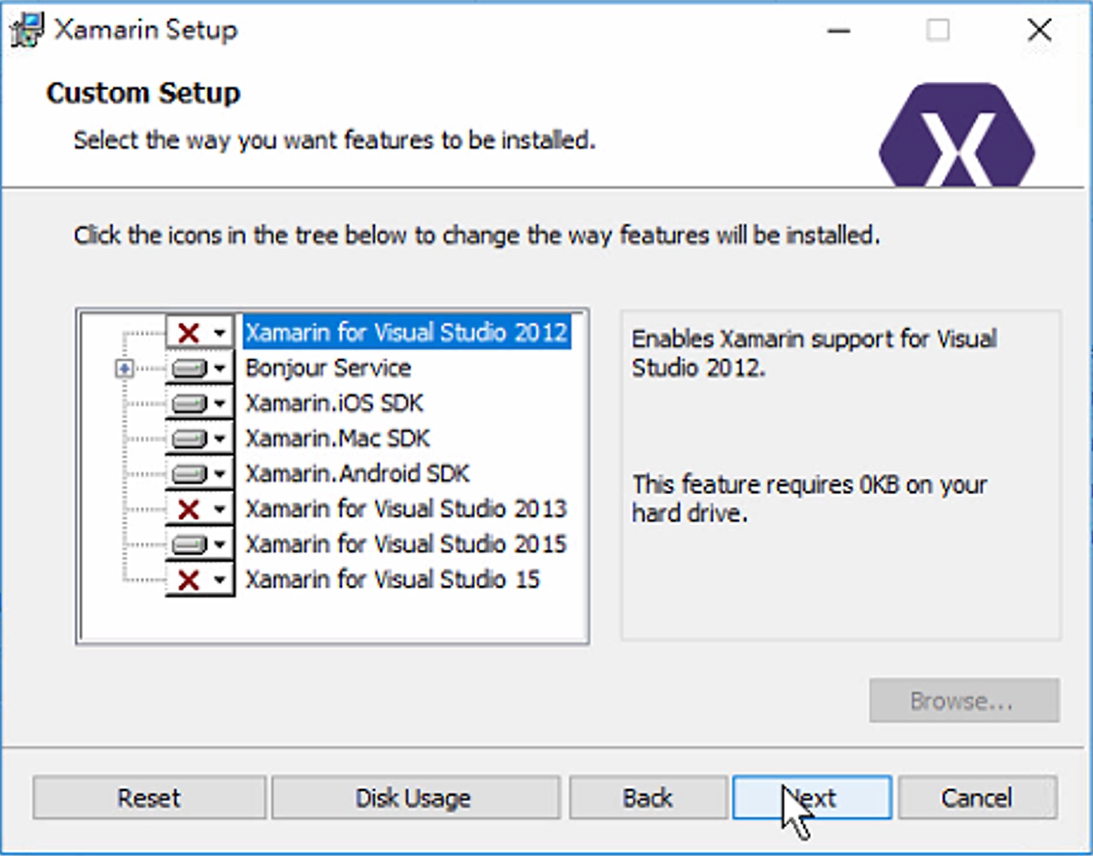Select Xamarin for Visual Studio 2013 row

[x=406, y=510]
